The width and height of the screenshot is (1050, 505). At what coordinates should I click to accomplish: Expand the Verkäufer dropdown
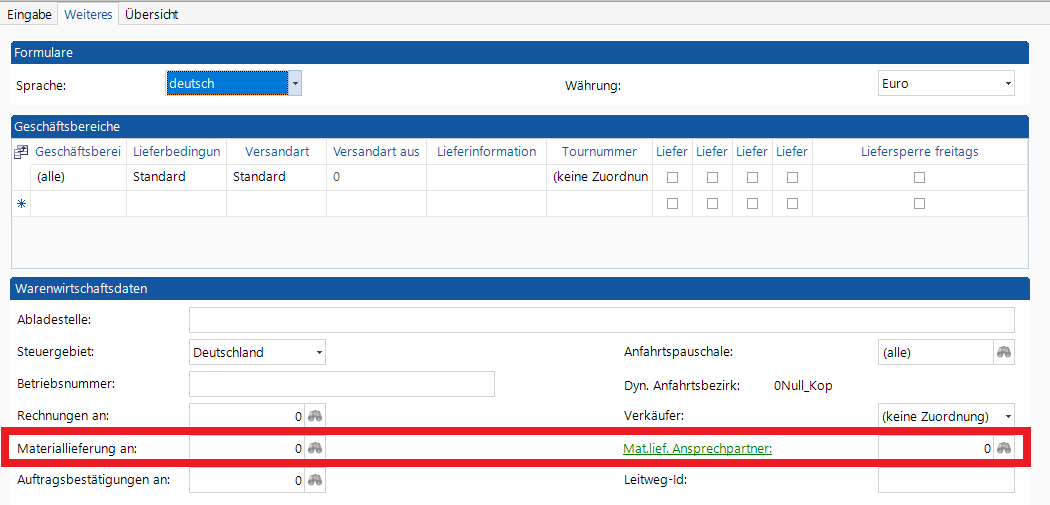click(1007, 416)
